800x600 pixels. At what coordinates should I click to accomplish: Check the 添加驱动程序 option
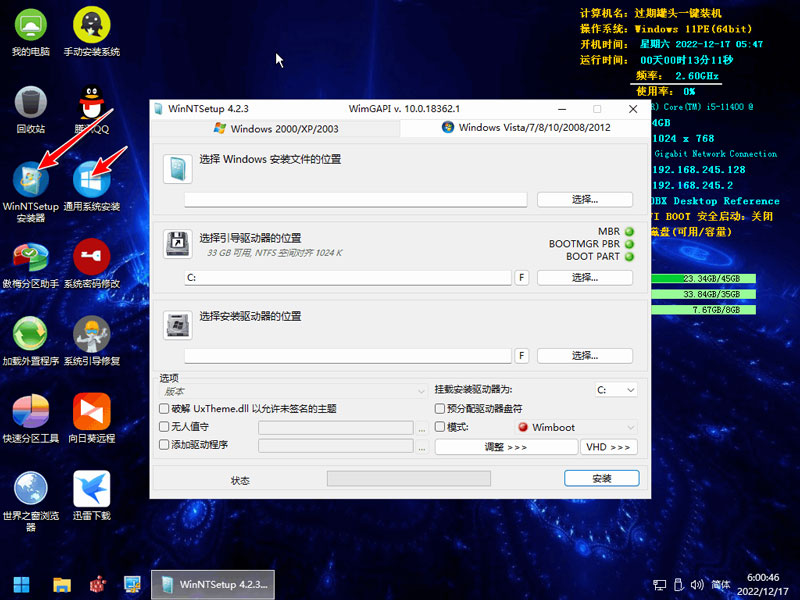(164, 445)
